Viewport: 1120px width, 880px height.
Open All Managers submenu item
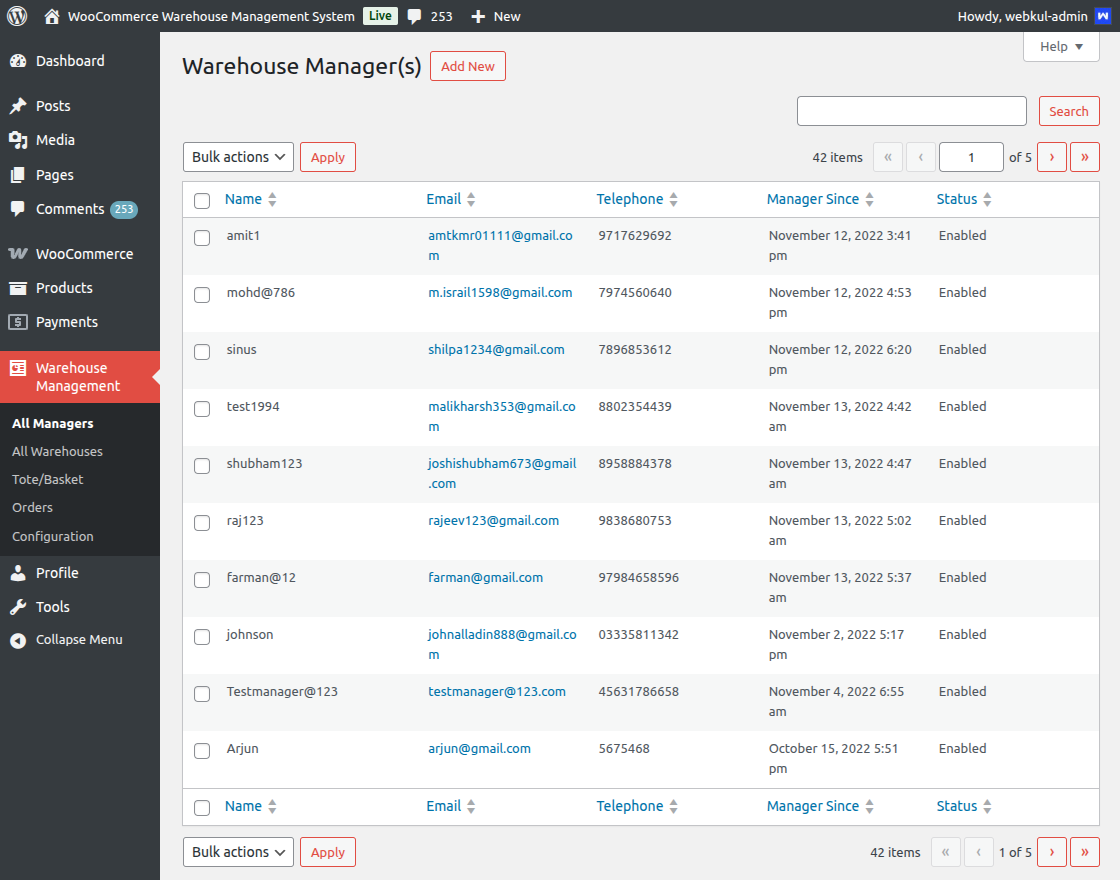pyautogui.click(x=53, y=424)
